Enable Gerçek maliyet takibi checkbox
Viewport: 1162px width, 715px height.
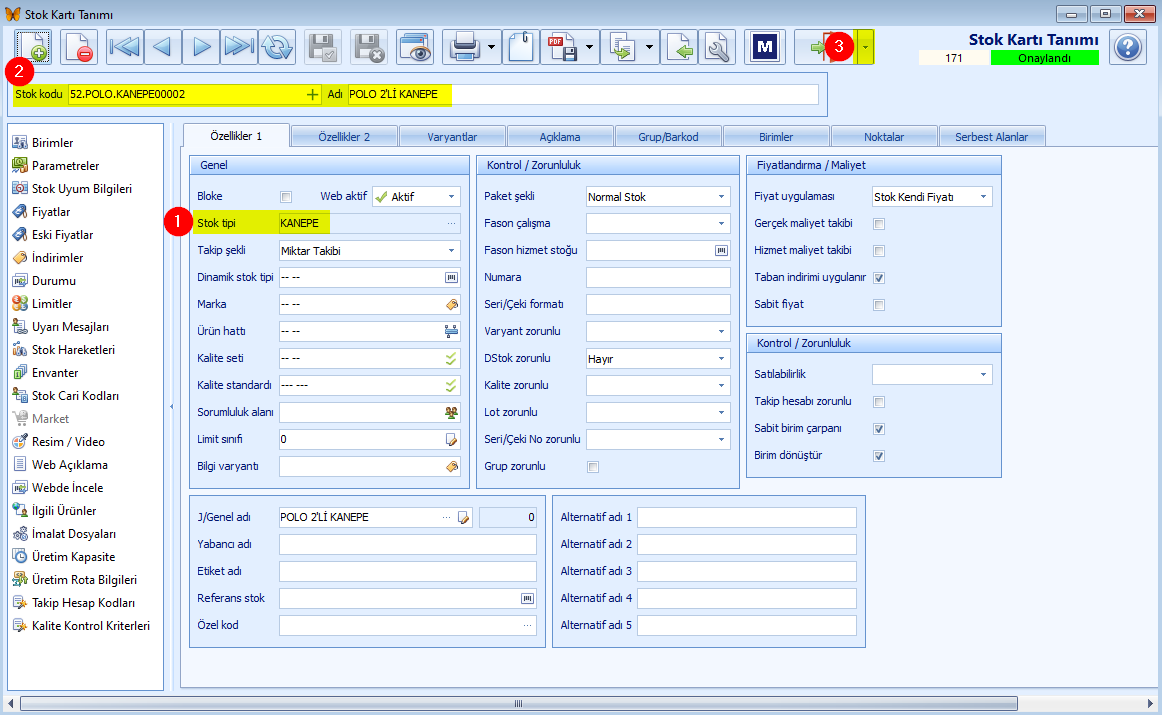[879, 224]
